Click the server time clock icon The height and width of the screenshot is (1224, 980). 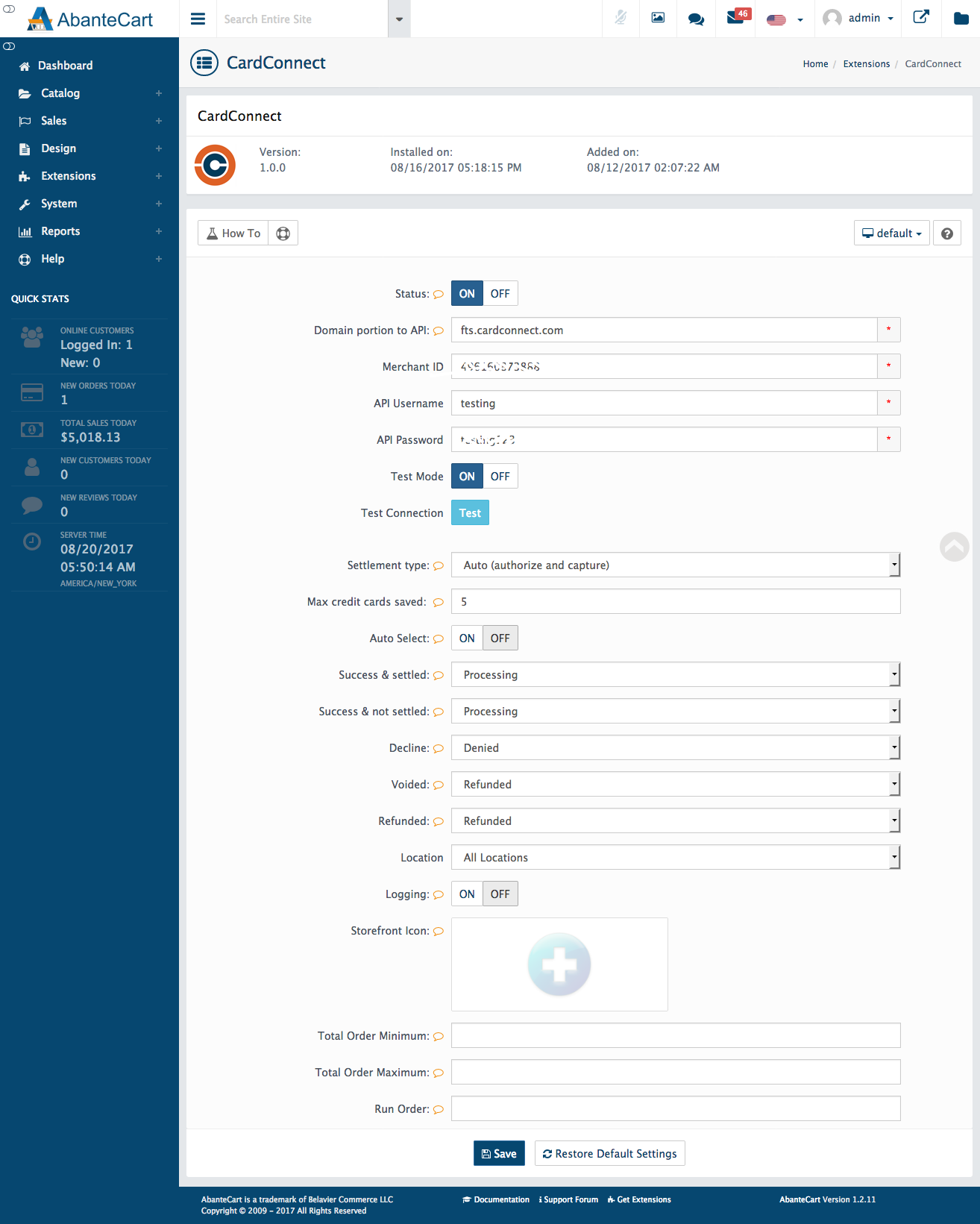(32, 542)
